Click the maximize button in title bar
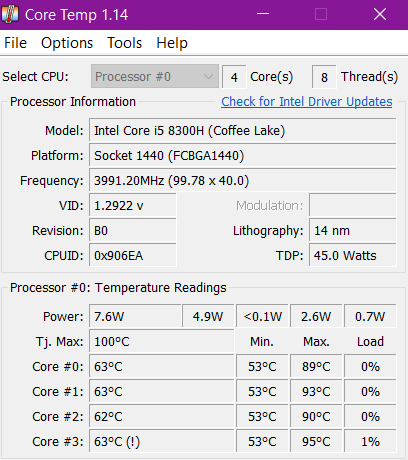Viewport: 408px width, 460px height. (x=321, y=14)
